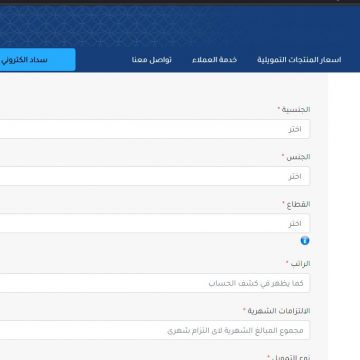360x360 pixels.
Task: Click the نوع التمويل label at bottom
Action: pyautogui.click(x=291, y=357)
